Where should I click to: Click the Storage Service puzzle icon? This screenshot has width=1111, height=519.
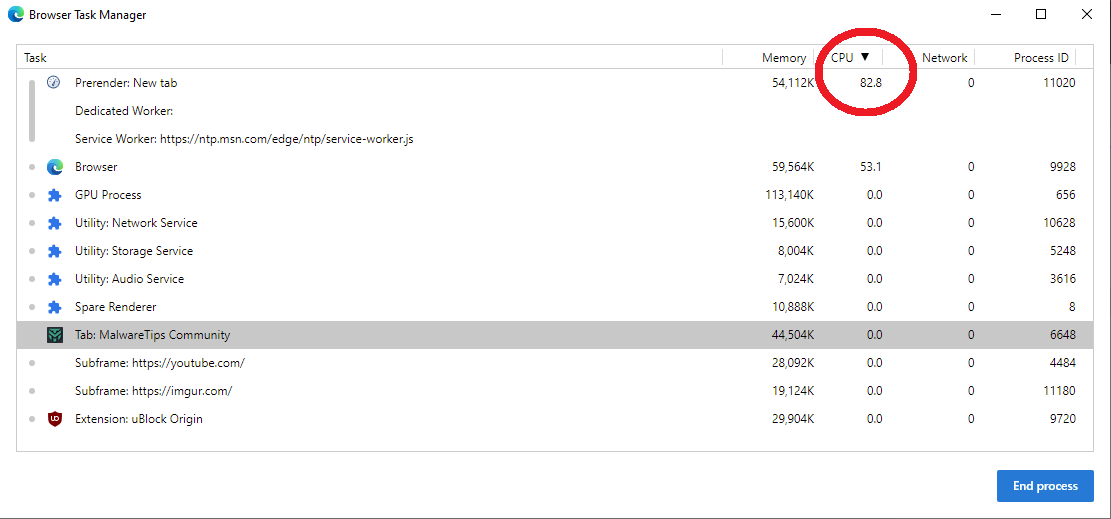click(x=55, y=251)
